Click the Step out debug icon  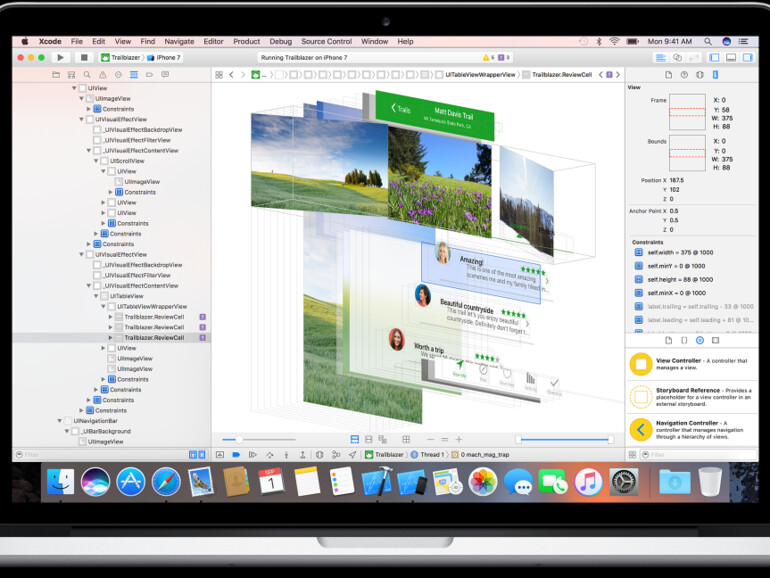point(302,455)
